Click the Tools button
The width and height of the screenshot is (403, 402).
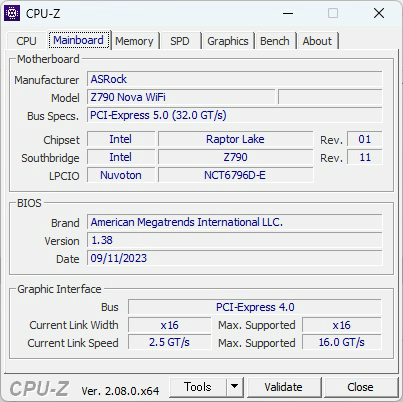click(x=198, y=387)
